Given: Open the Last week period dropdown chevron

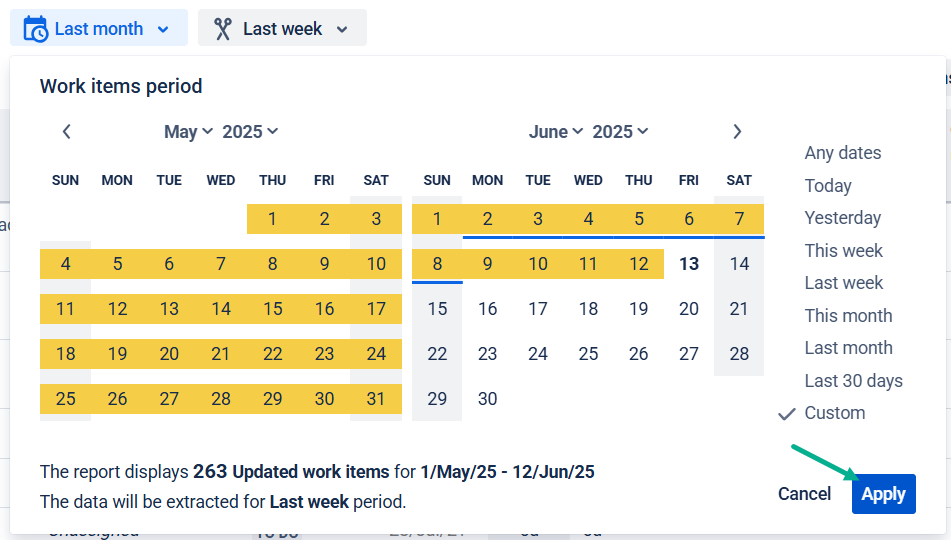Looking at the screenshot, I should (x=342, y=29).
